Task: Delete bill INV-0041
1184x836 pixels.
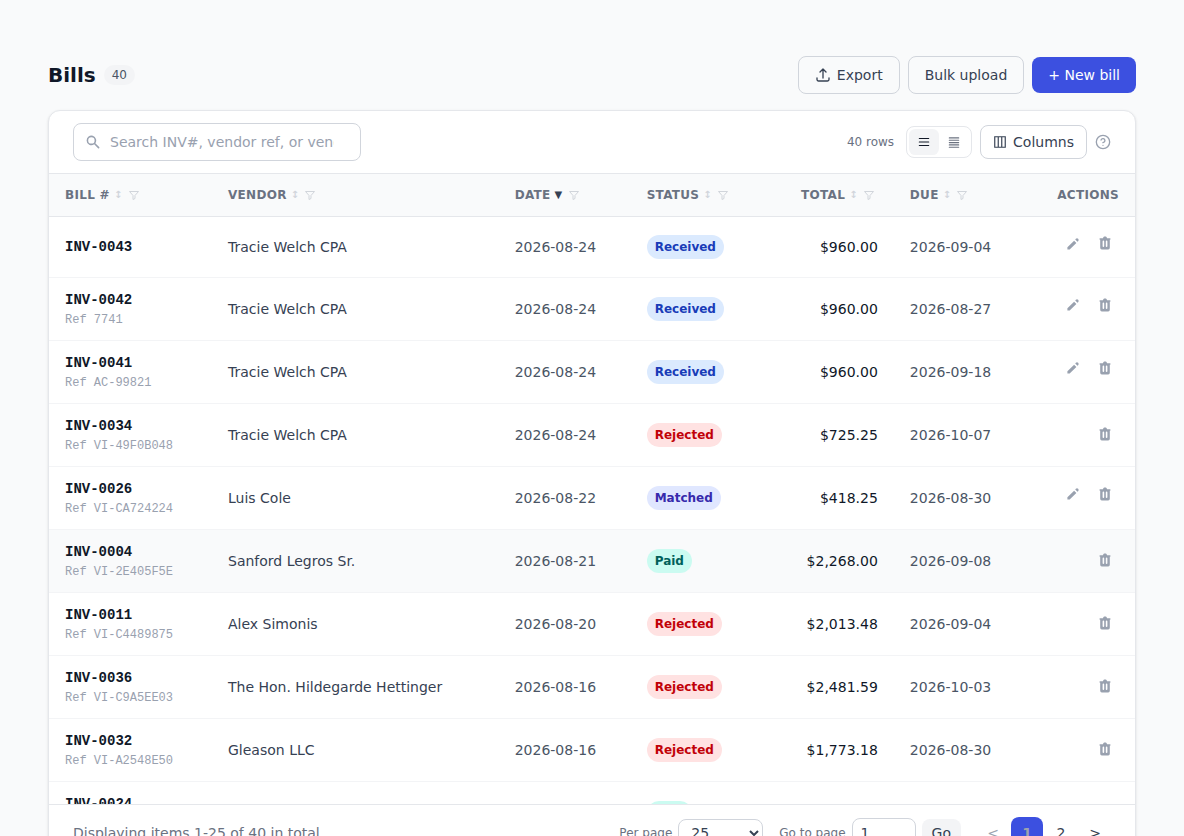Action: 1105,369
